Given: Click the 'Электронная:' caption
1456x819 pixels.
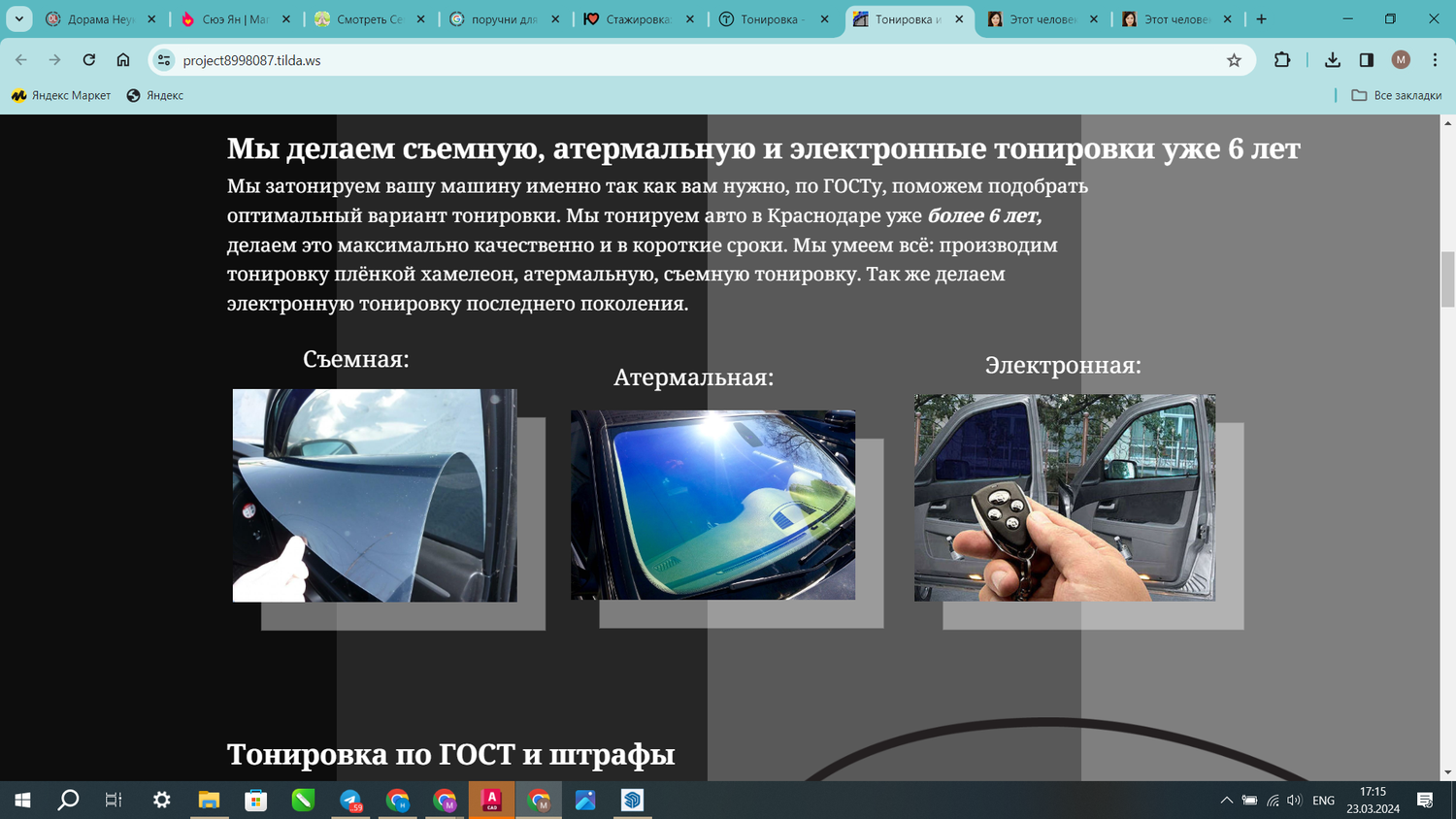Looking at the screenshot, I should [x=1063, y=365].
